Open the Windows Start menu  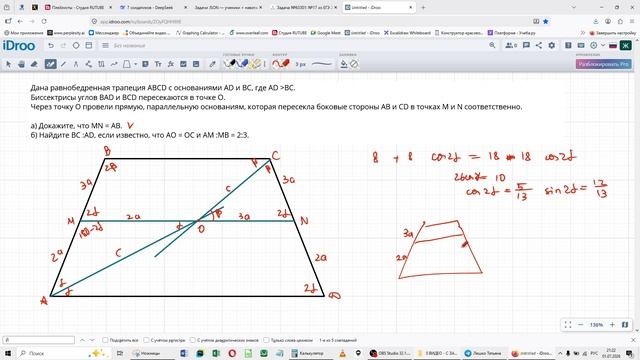(7, 353)
